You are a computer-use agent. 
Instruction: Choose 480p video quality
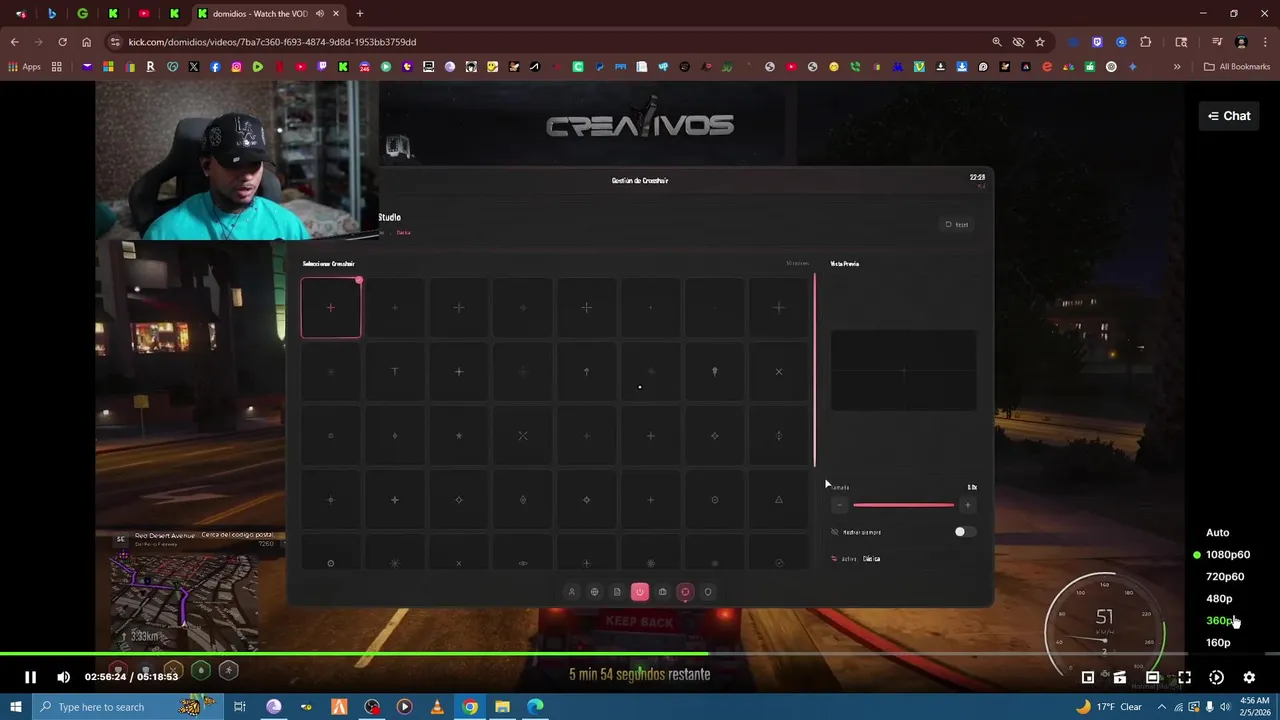(x=1219, y=599)
